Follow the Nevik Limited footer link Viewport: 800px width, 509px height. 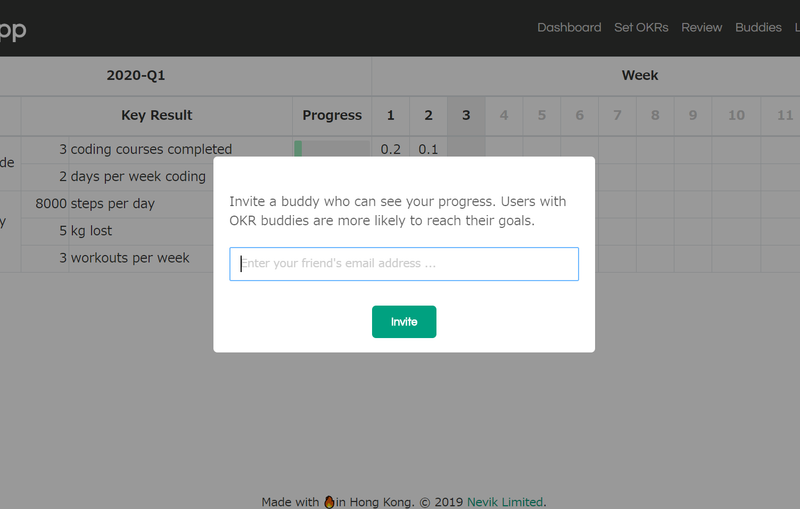505,502
